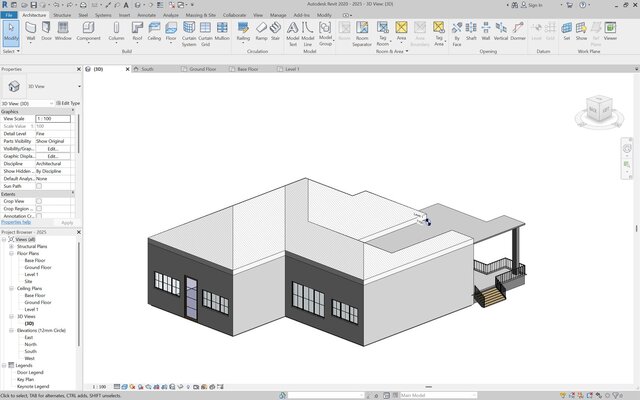Click the View Scale 1 : 100 field
The height and width of the screenshot is (400, 640).
pos(53,119)
